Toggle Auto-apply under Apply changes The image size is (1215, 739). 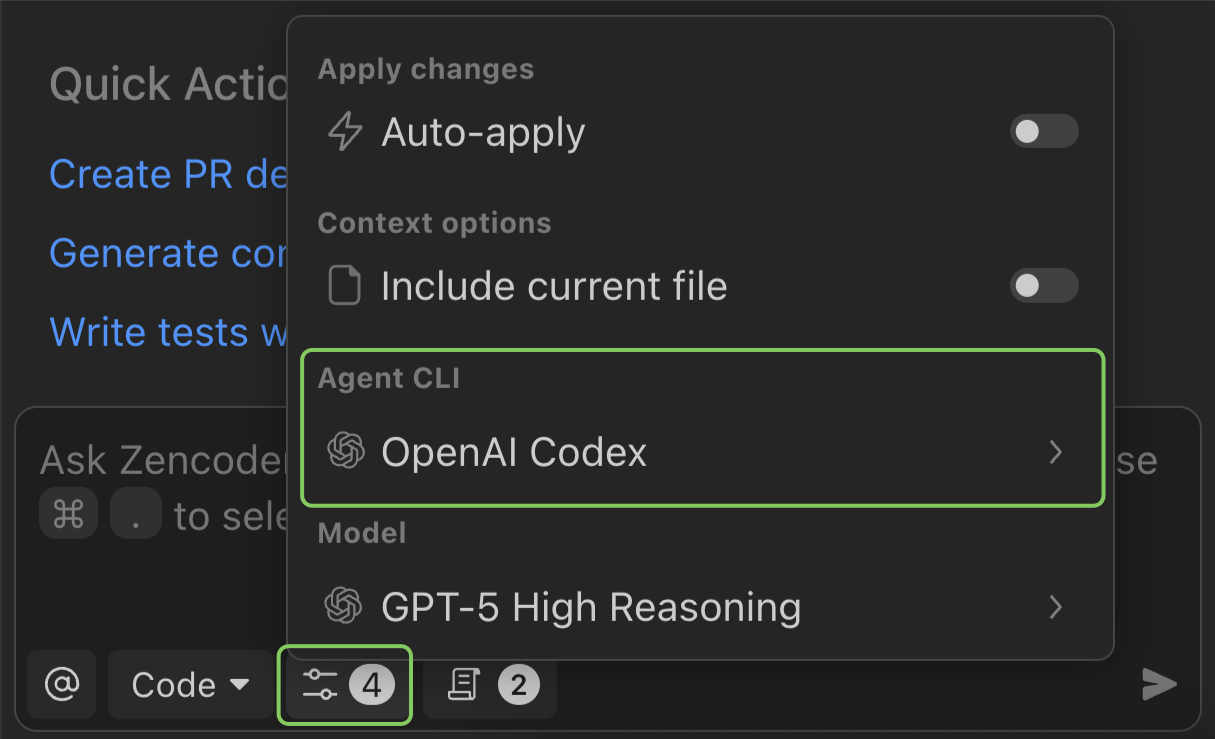click(1043, 131)
